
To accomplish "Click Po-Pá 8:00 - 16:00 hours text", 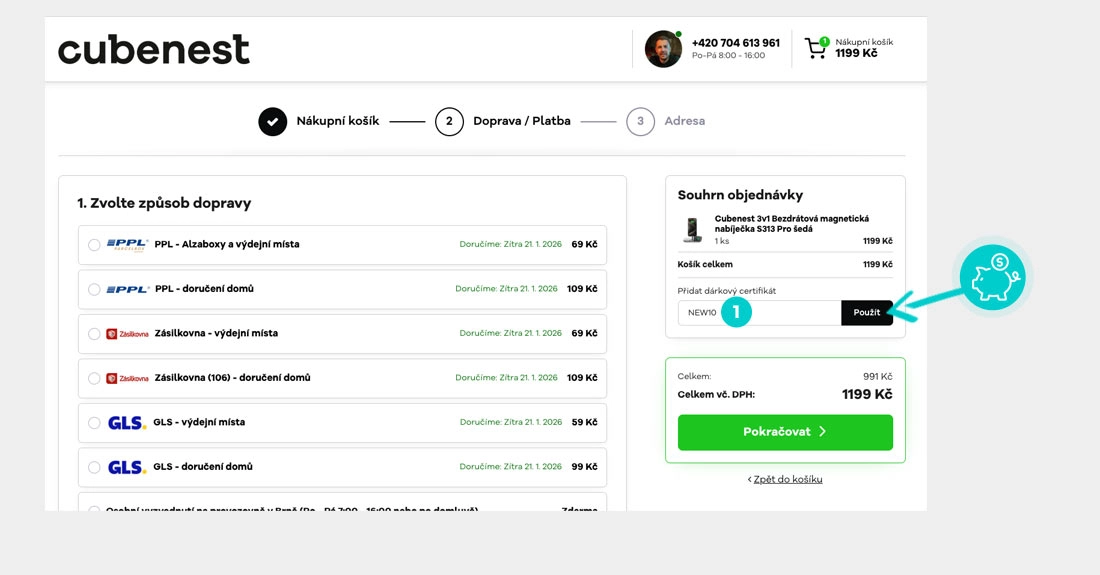I will click(728, 55).
